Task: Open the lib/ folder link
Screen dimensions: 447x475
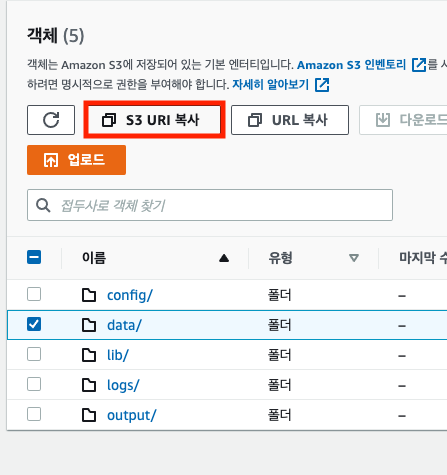Action: coord(118,355)
